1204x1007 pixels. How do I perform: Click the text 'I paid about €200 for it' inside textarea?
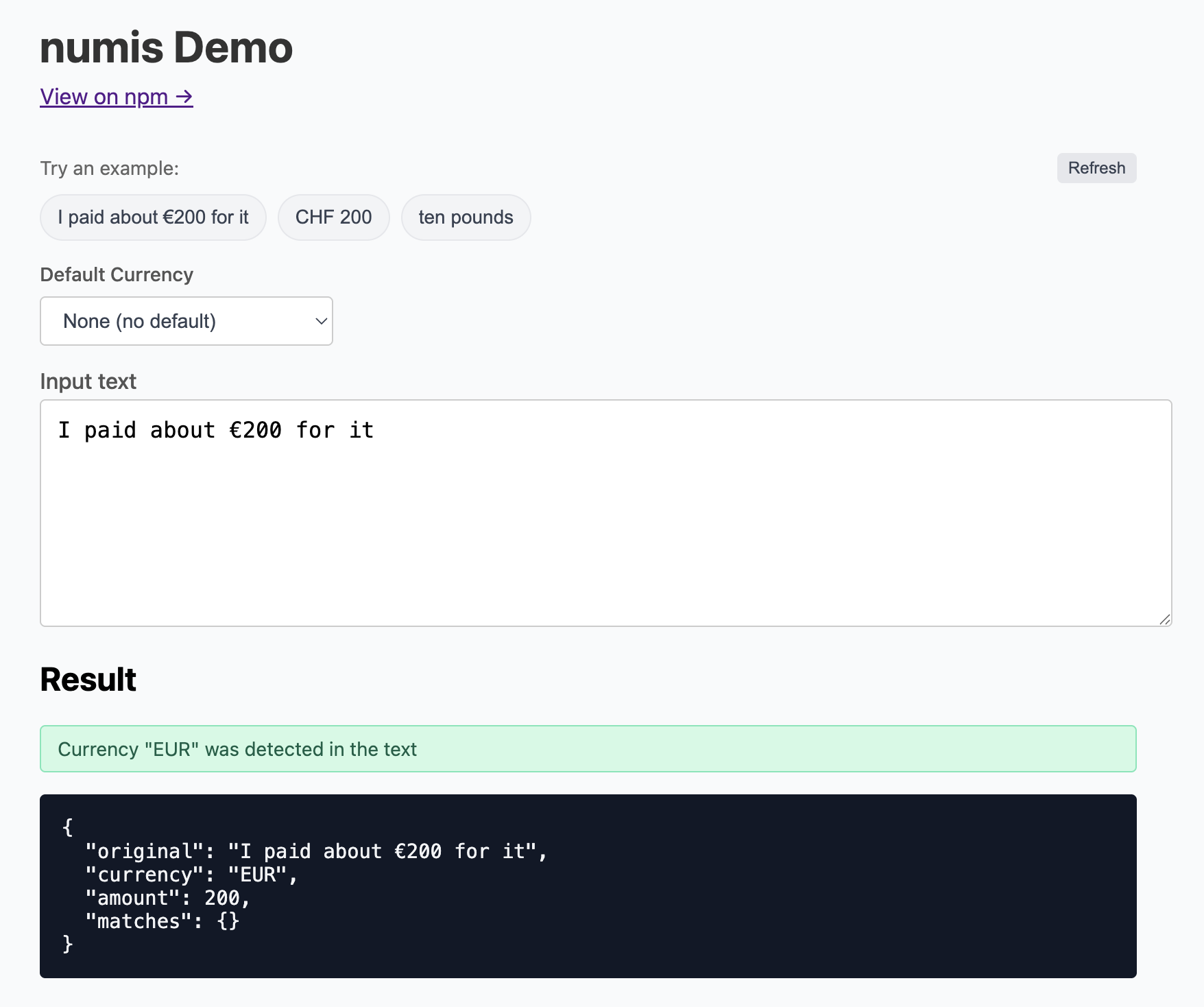(217, 429)
